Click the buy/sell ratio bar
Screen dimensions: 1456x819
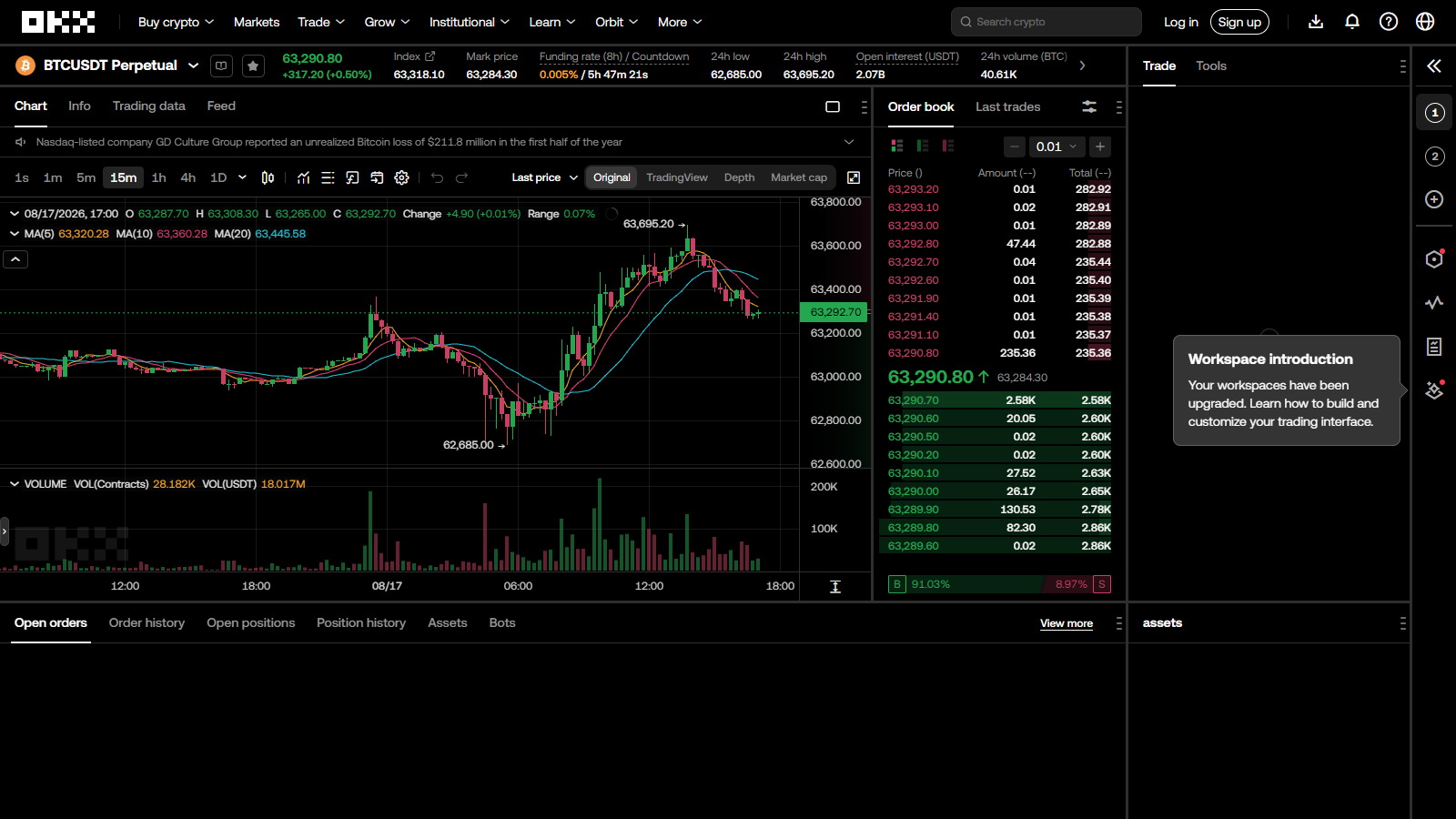coord(999,584)
